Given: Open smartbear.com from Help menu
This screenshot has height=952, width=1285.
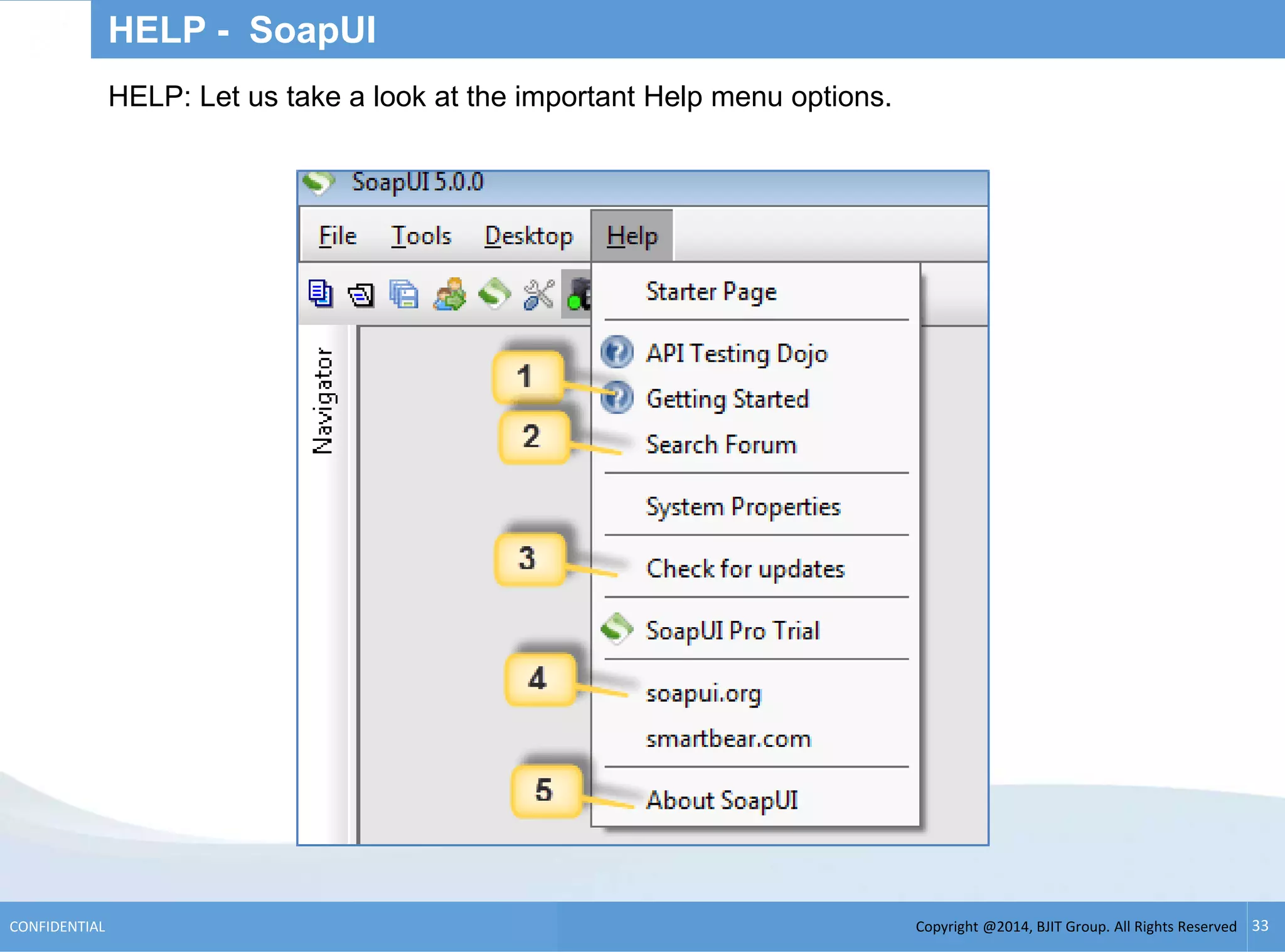Looking at the screenshot, I should pyautogui.click(x=755, y=739).
